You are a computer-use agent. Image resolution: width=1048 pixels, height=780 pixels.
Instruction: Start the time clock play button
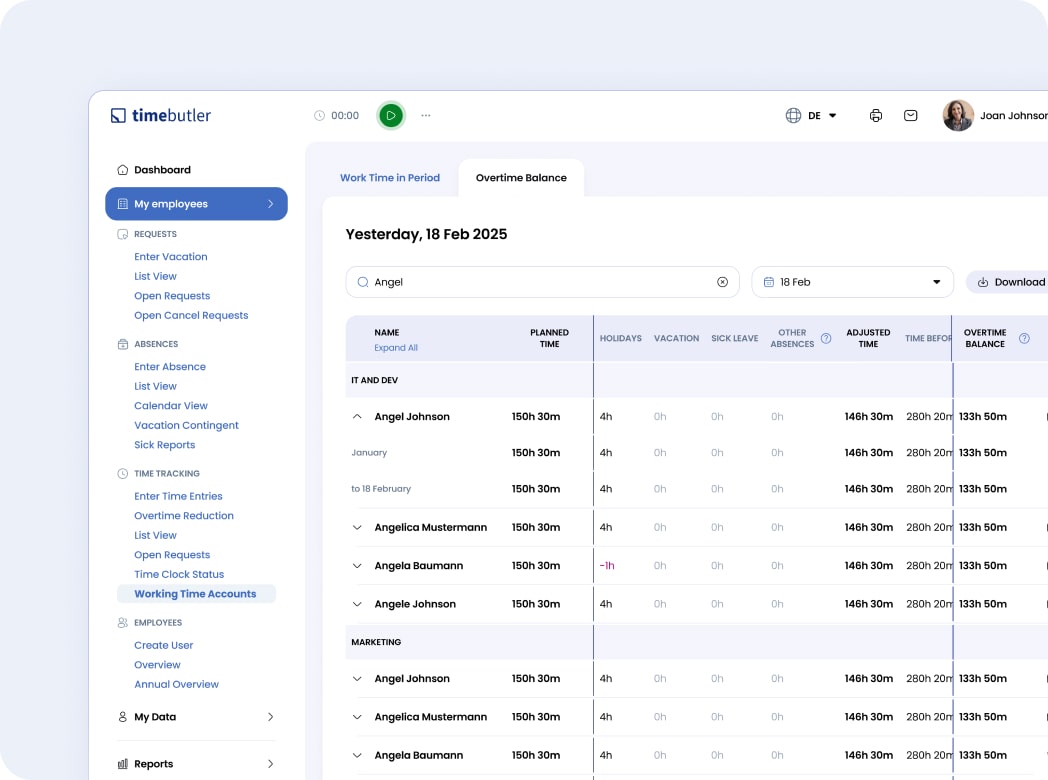[391, 116]
